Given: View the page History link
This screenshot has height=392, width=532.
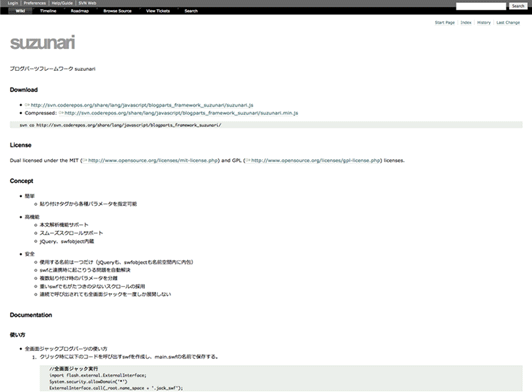Looking at the screenshot, I should pyautogui.click(x=484, y=22).
